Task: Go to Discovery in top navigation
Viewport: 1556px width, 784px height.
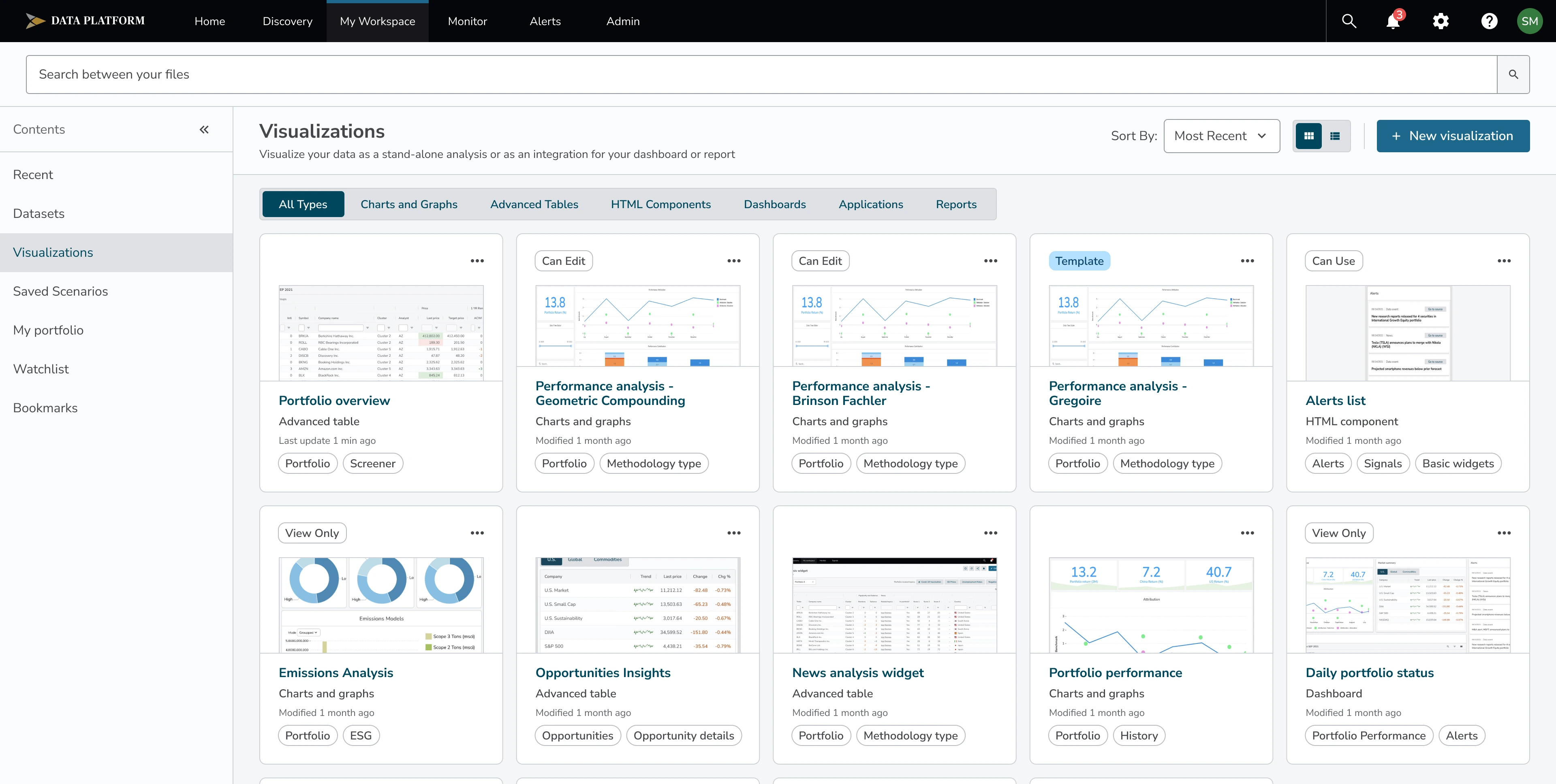Action: pos(288,21)
